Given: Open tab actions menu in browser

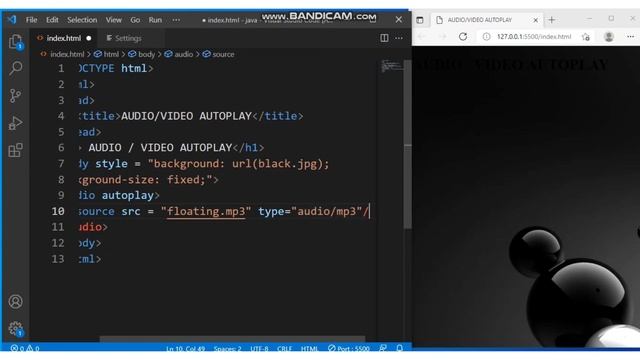Looking at the screenshot, I should point(420,20).
